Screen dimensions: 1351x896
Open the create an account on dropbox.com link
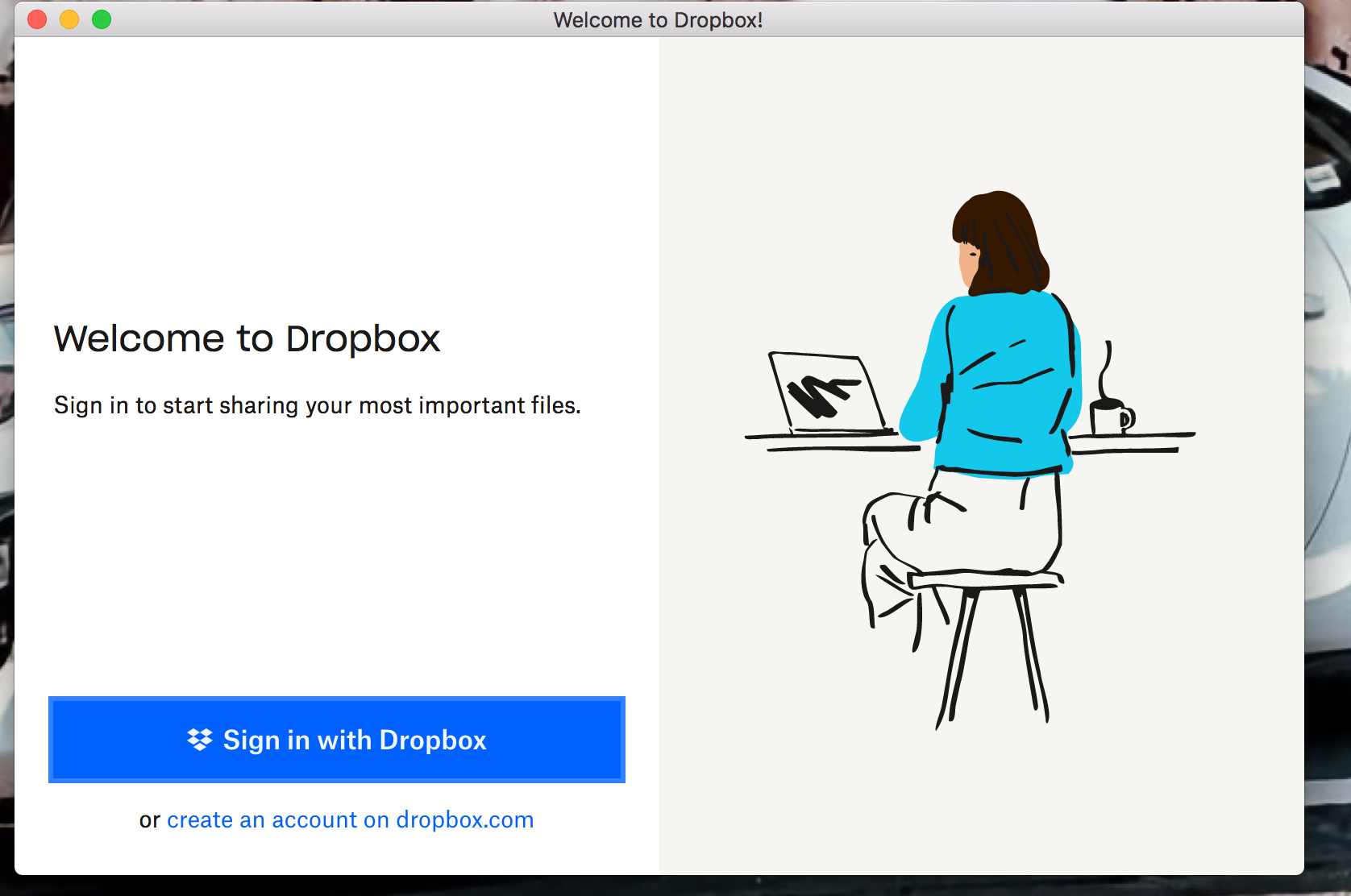click(350, 819)
